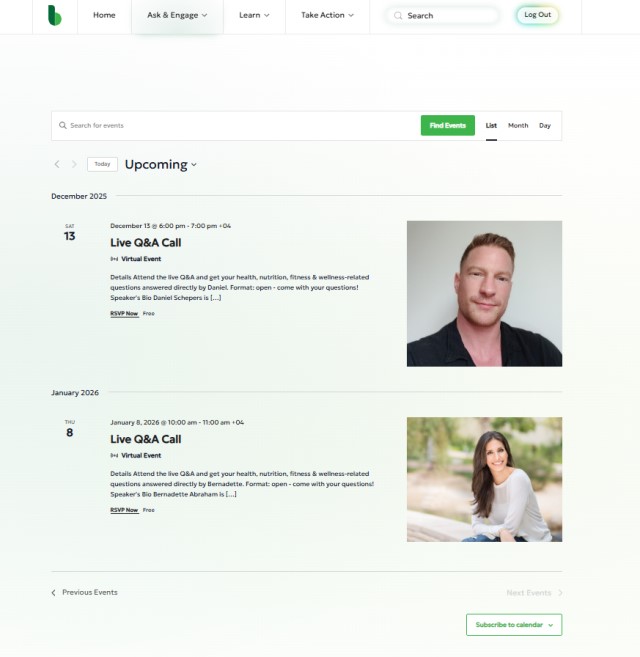Expand the Ask & Engage menu
Image resolution: width=640 pixels, height=657 pixels.
point(177,16)
